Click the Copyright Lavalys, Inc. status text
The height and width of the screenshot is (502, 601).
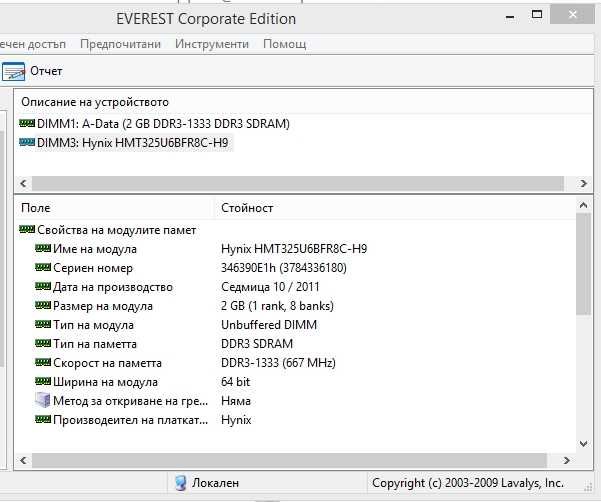pos(468,483)
